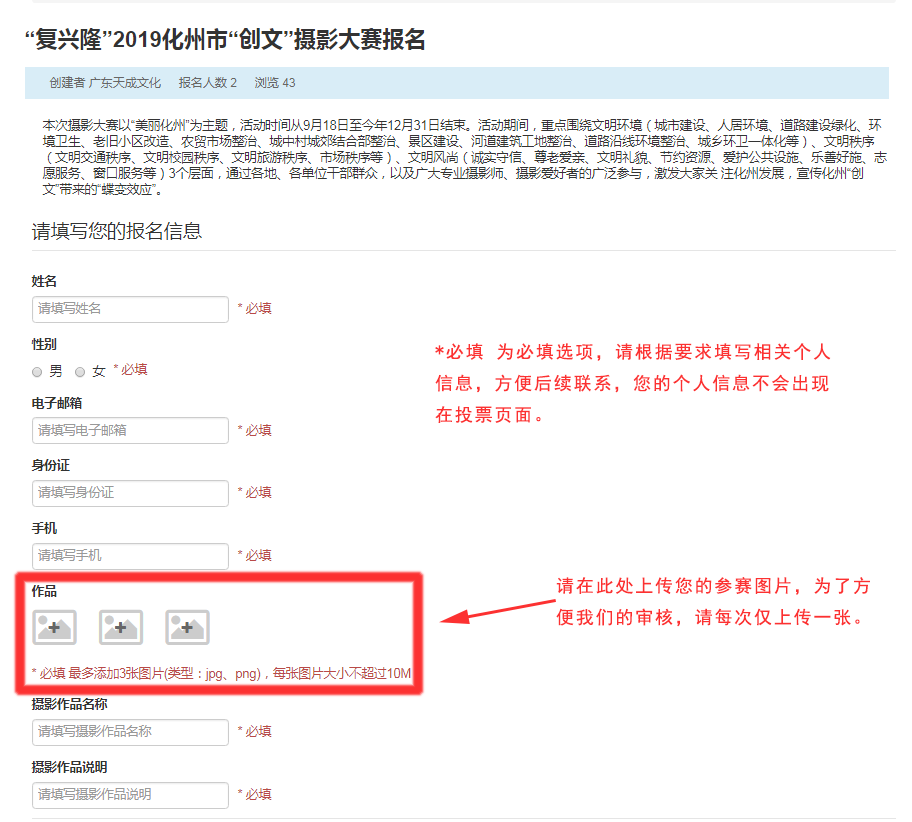Click the 手机 phone number input field
This screenshot has height=822, width=912.
click(x=130, y=556)
